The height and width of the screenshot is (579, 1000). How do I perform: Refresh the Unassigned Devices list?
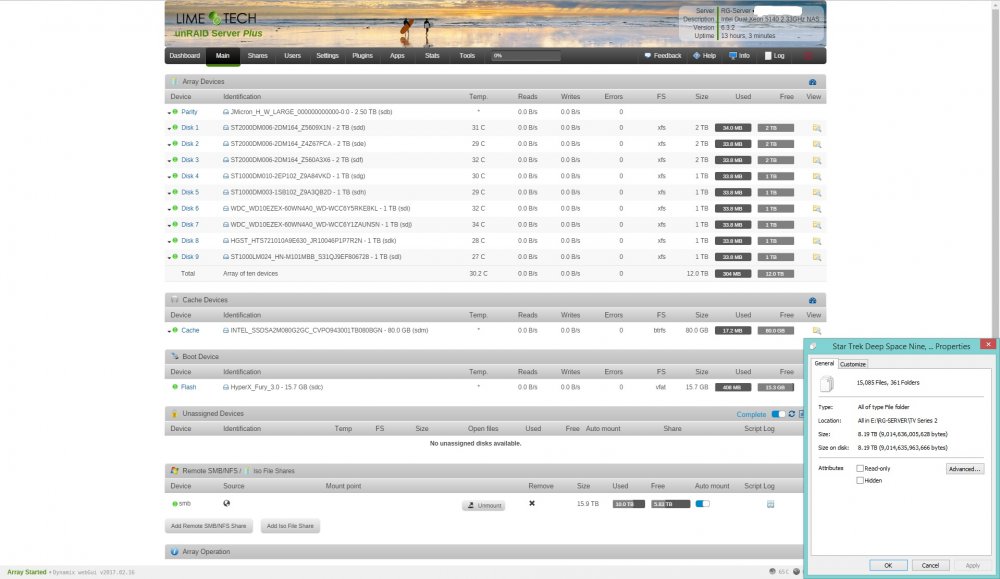pyautogui.click(x=791, y=414)
